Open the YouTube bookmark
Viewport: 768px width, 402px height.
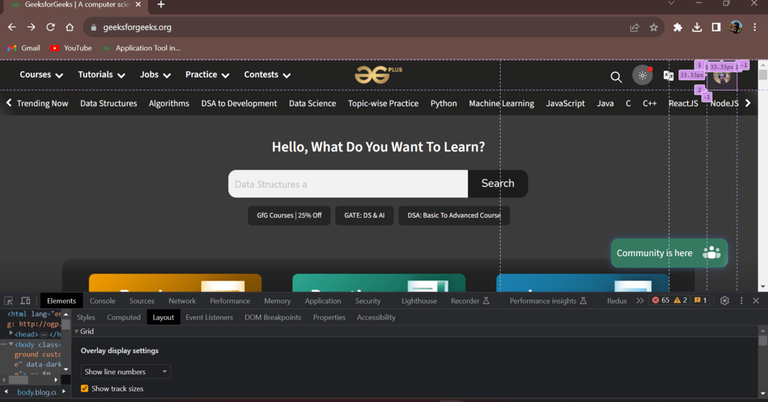pyautogui.click(x=72, y=48)
